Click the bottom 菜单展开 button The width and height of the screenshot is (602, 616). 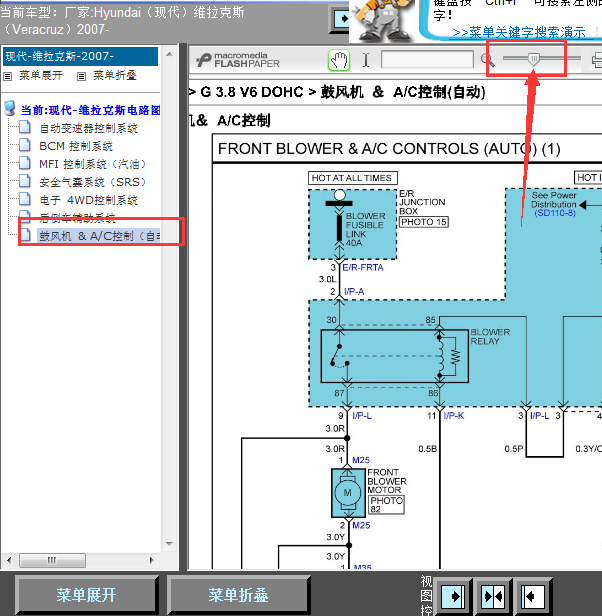tap(86, 595)
